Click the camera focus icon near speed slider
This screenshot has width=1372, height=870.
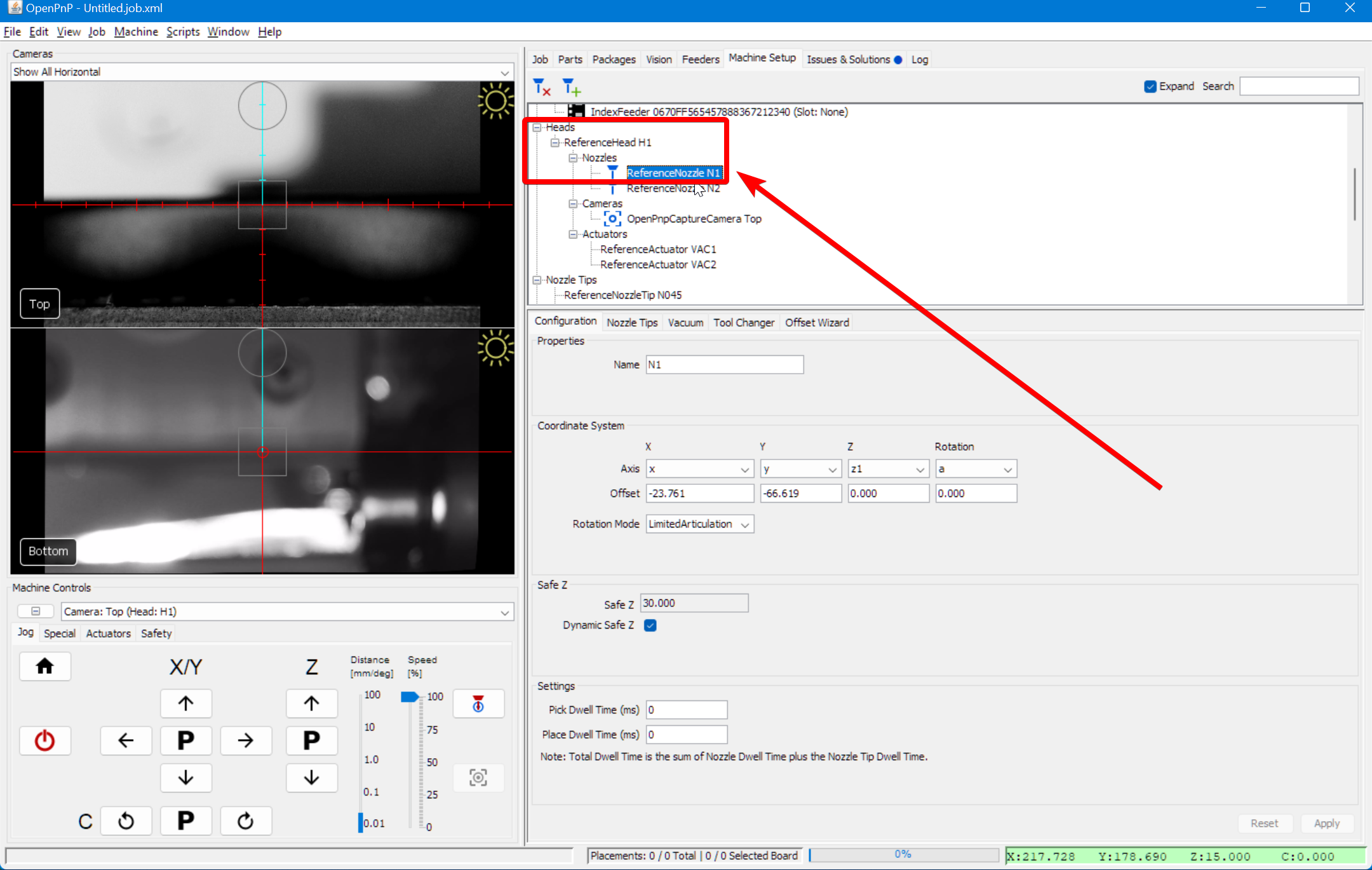pyautogui.click(x=478, y=777)
